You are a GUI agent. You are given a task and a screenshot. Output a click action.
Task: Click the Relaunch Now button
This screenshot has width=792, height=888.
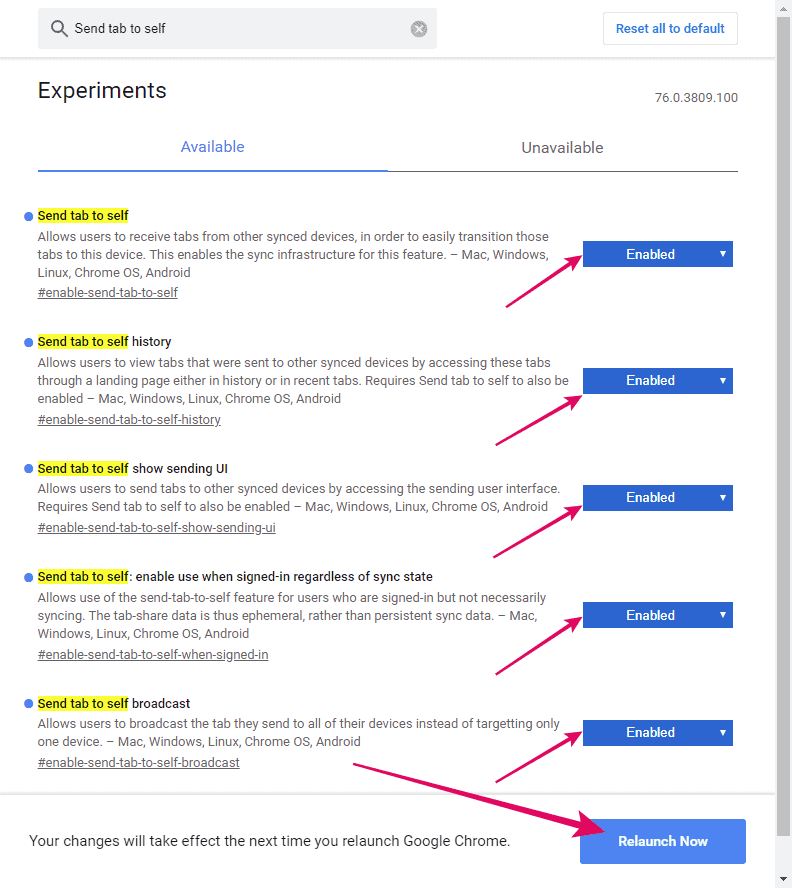coord(662,841)
